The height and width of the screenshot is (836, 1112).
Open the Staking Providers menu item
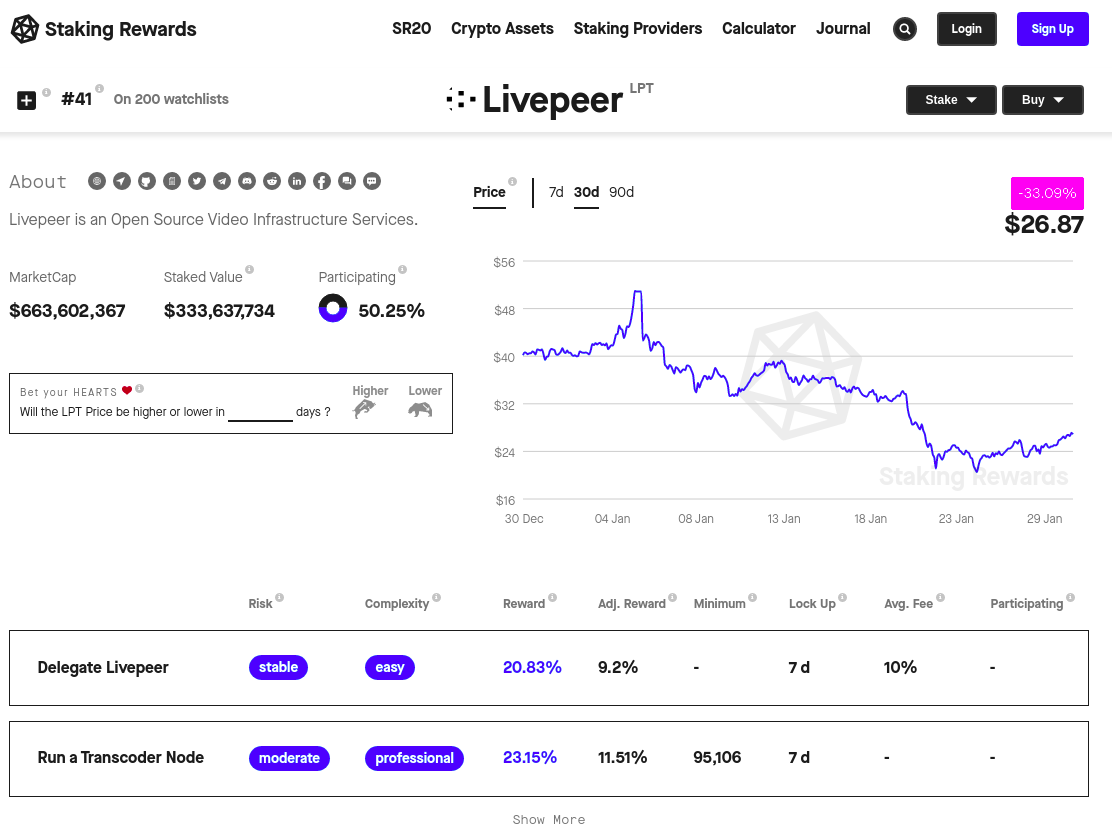(x=638, y=28)
